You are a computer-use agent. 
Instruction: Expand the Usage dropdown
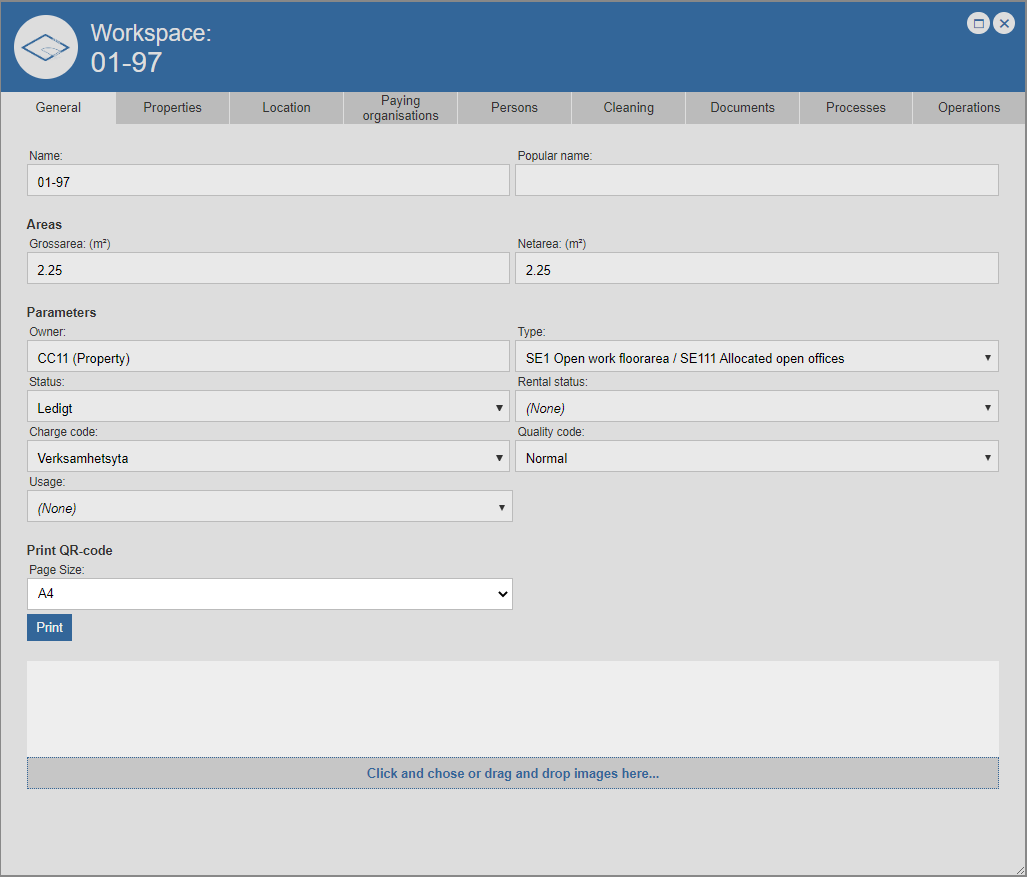(269, 506)
